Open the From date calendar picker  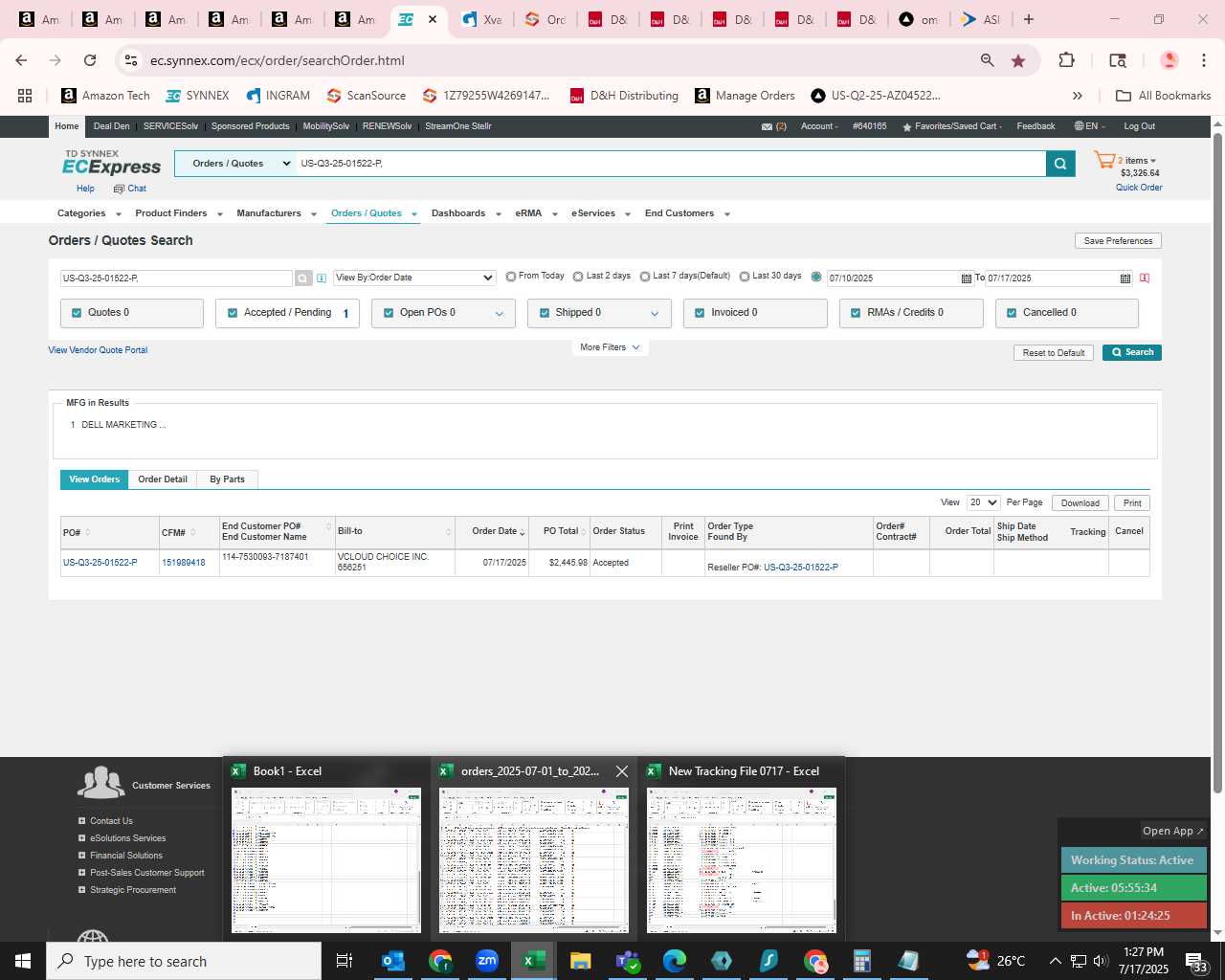[966, 278]
